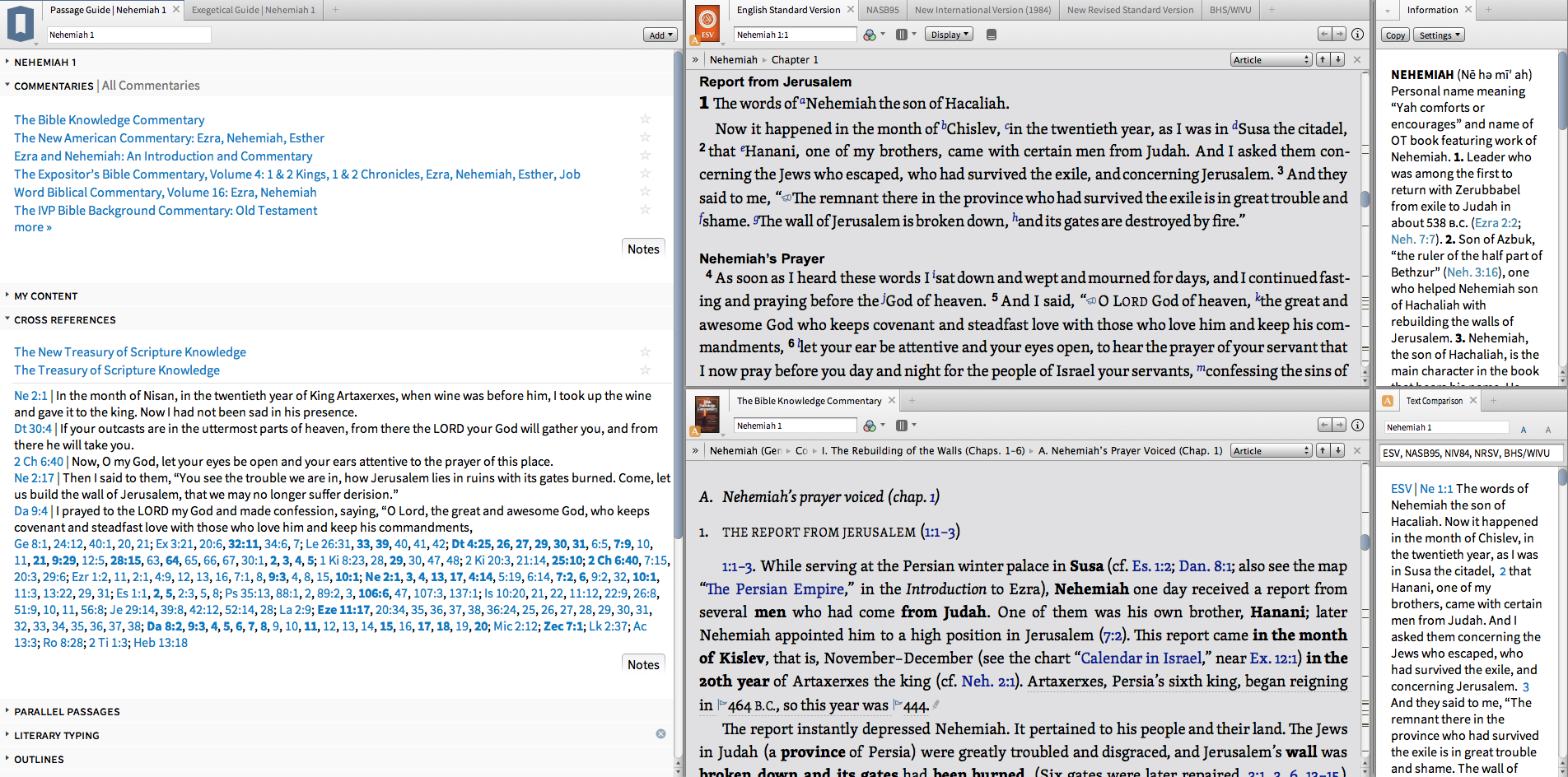This screenshot has width=1568, height=777.
Task: Star The New American Commentary entry
Action: 646,137
